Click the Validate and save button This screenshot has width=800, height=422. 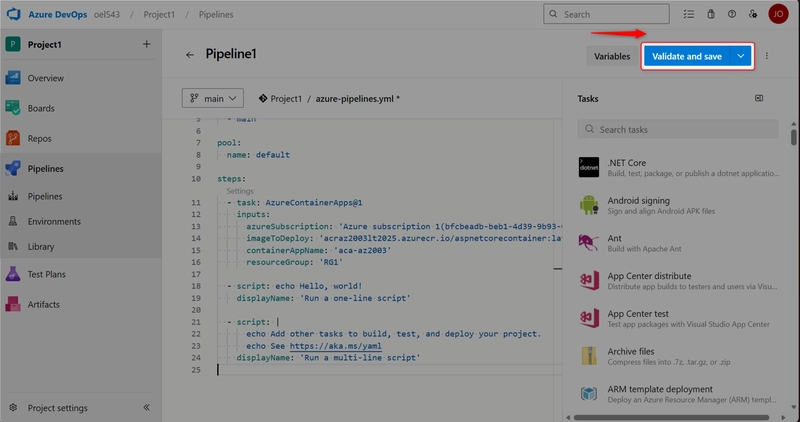687,57
